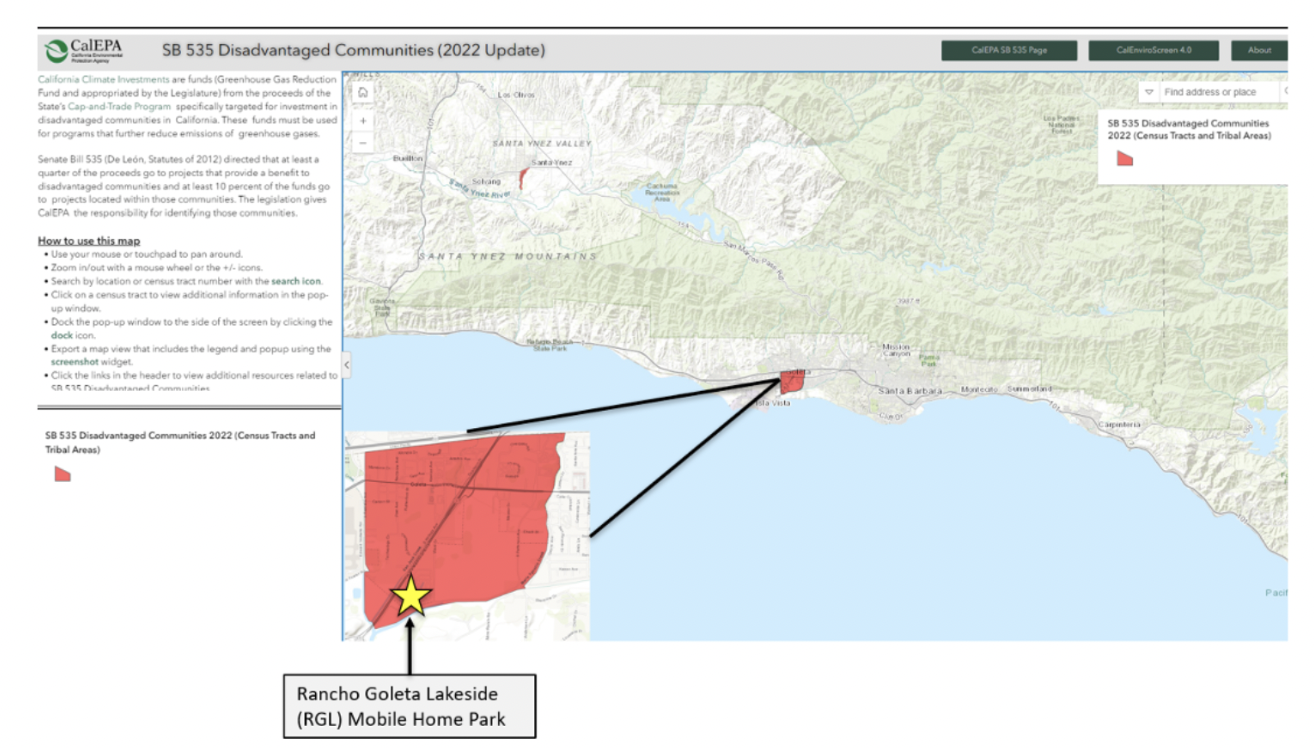Click the SANTA YNEZ MOUNTAINS label
Image resolution: width=1314 pixels, height=748 pixels.
tap(508, 256)
